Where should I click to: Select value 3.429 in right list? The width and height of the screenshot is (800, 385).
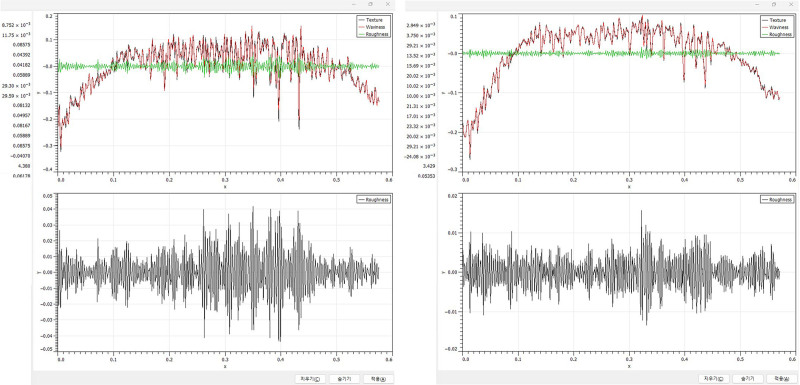click(430, 166)
